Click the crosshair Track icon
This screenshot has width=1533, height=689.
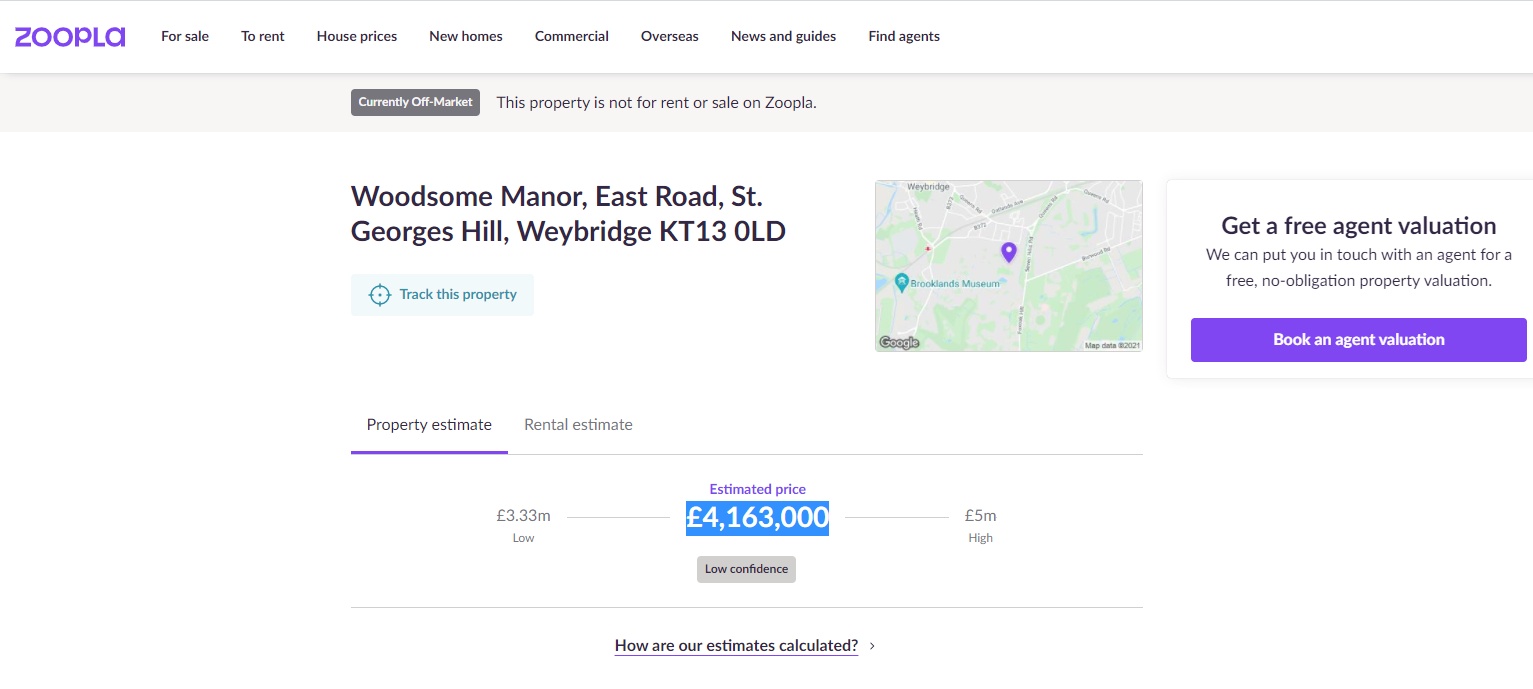(x=379, y=295)
